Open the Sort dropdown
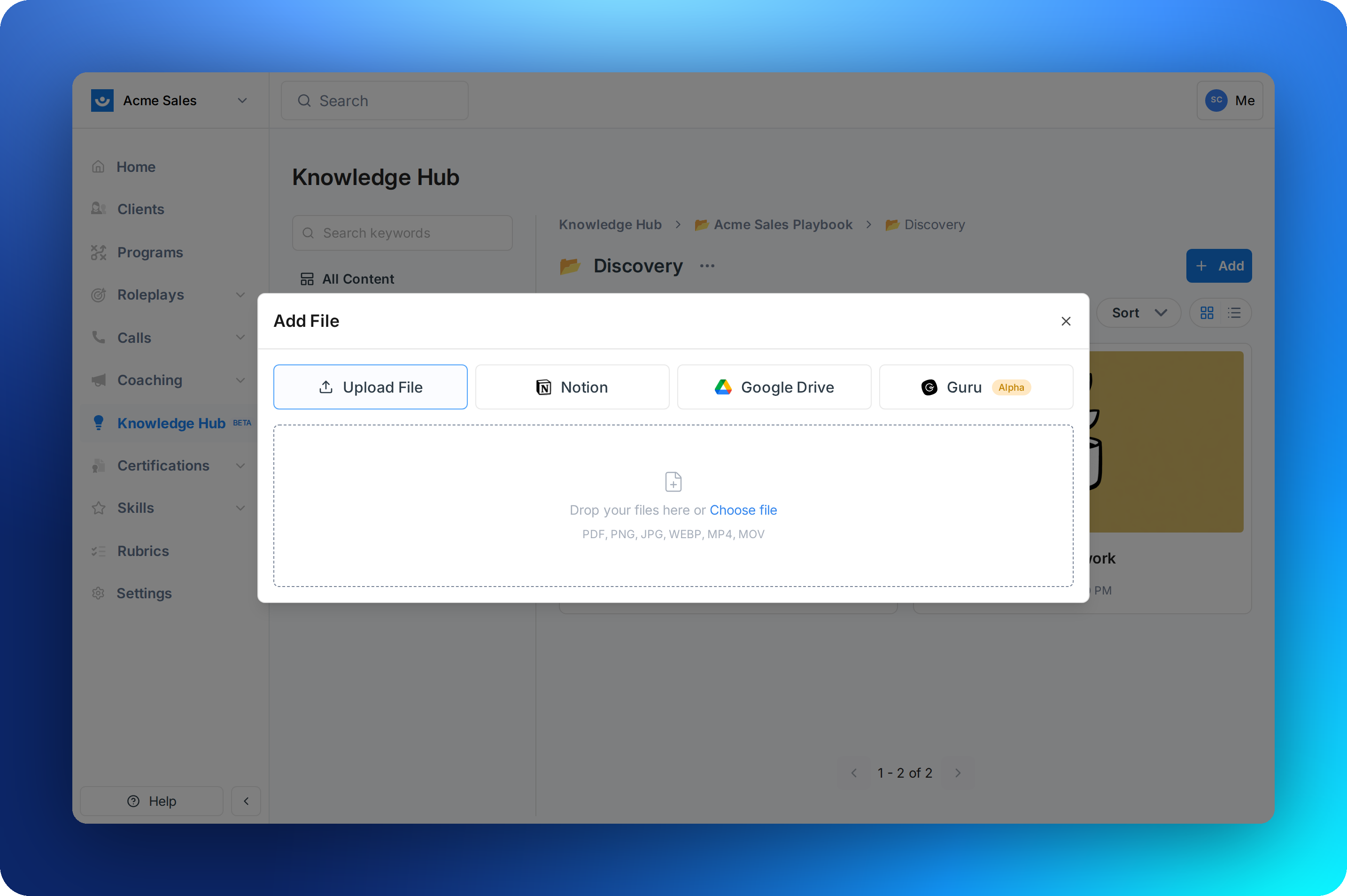The image size is (1347, 896). (x=1138, y=313)
